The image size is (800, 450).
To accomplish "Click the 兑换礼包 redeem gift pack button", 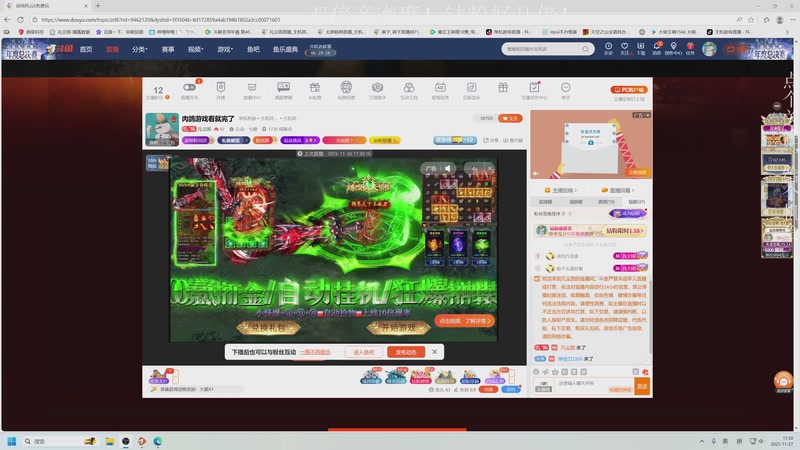I will pos(268,328).
